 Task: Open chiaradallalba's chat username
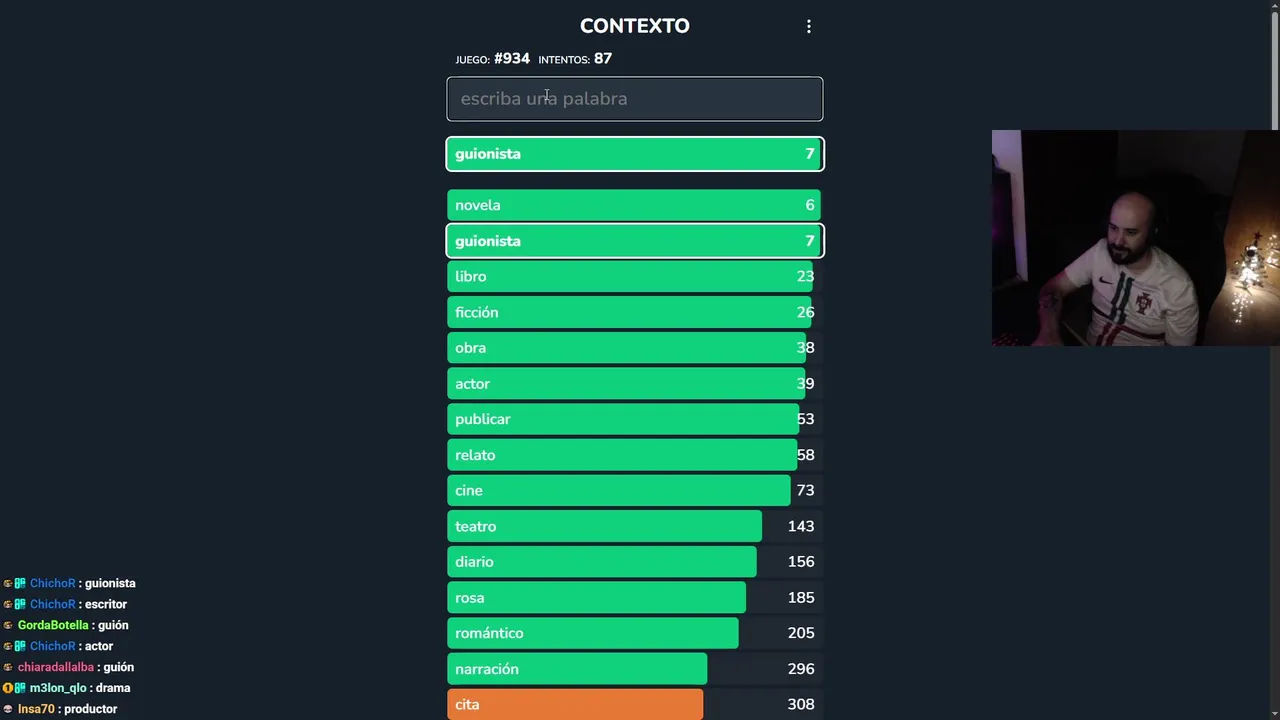click(55, 667)
